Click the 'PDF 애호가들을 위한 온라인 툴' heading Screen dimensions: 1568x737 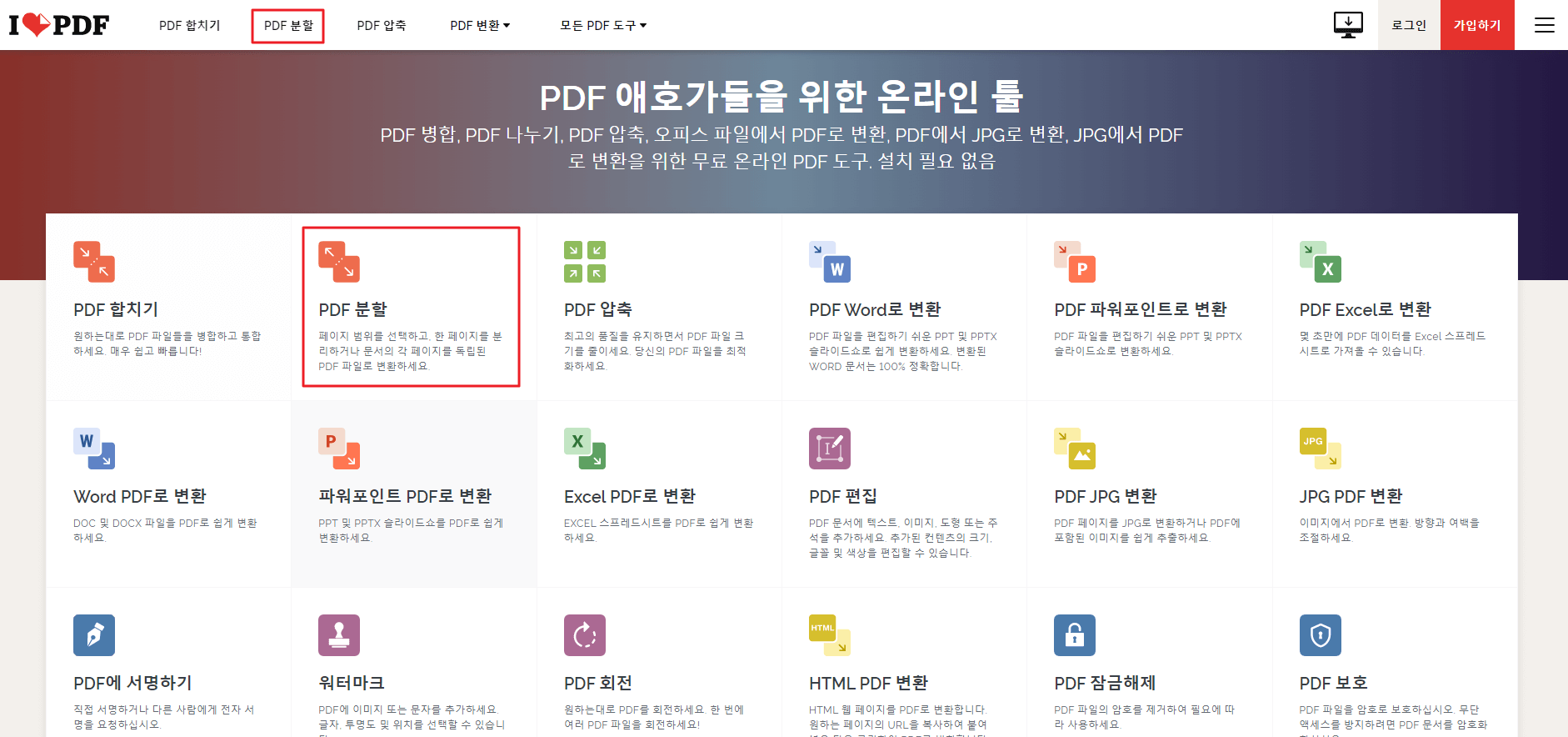(x=782, y=96)
